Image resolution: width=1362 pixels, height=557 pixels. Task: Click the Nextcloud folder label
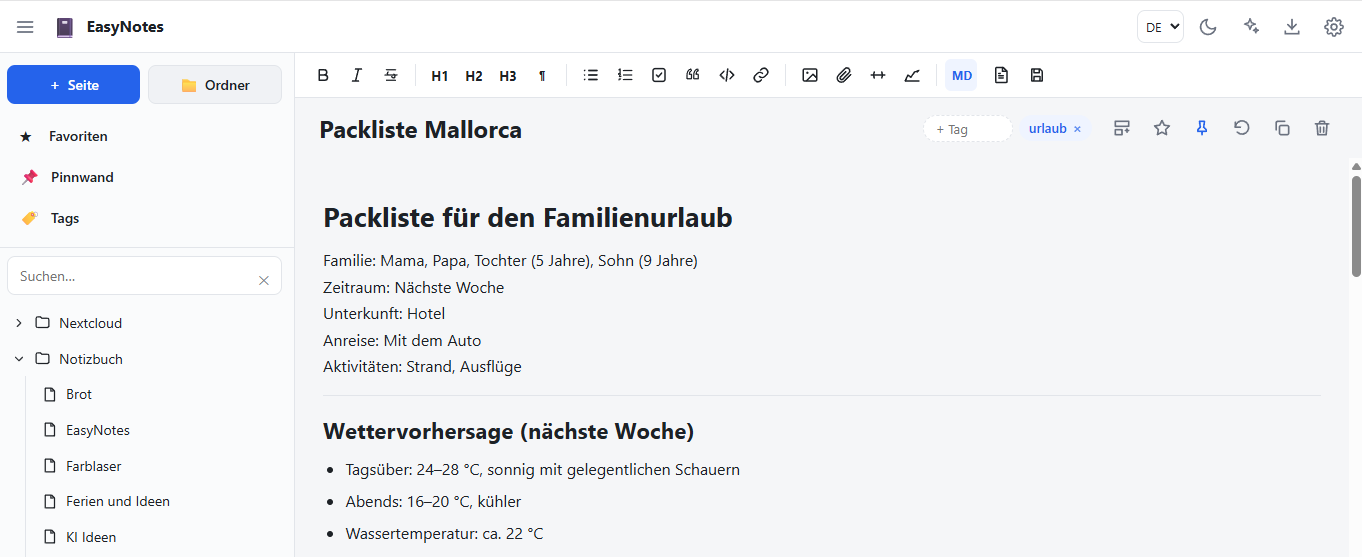point(90,323)
